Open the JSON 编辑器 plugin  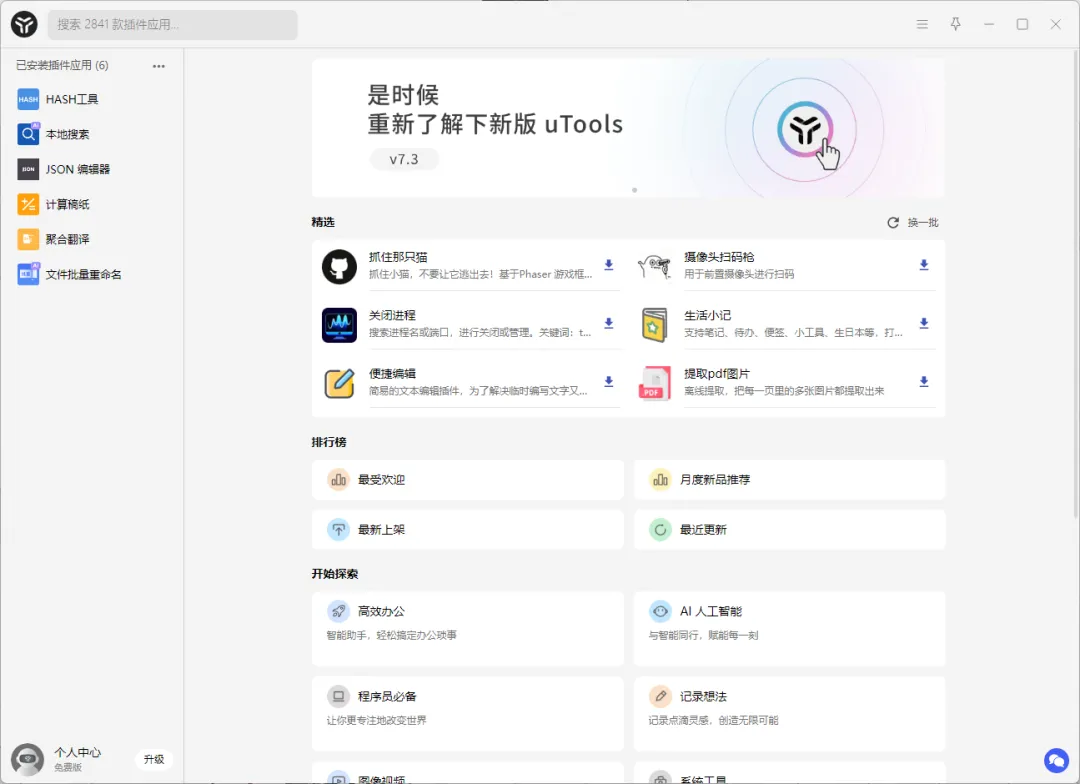pos(92,169)
